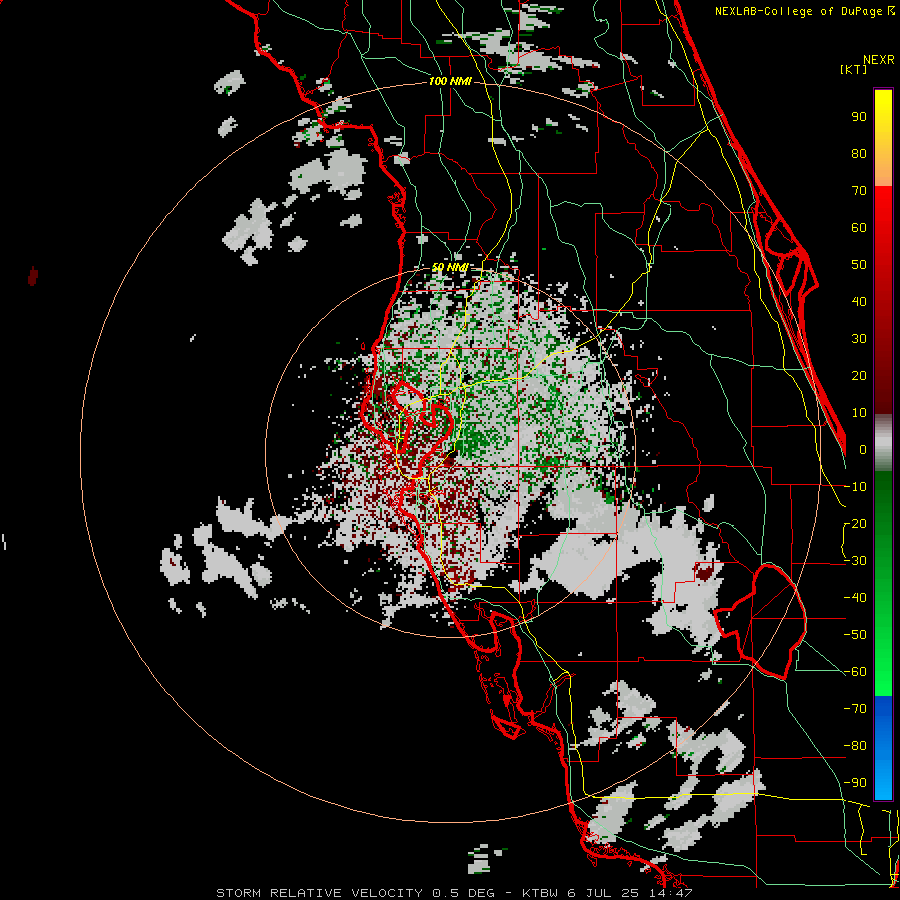
Task: Click the -20 value on velocity scale
Action: (855, 524)
